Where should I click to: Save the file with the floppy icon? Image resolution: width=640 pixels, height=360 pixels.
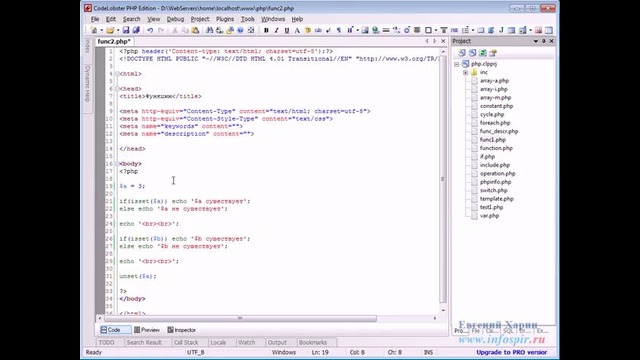tap(126, 30)
